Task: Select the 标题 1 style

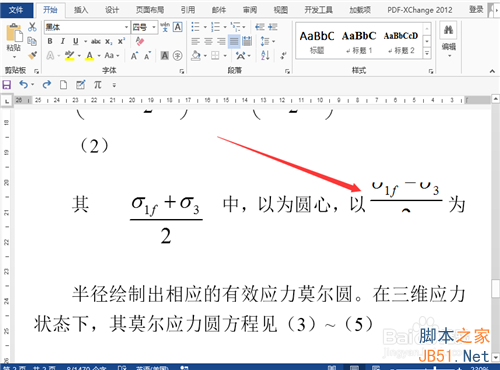Action: coord(359,42)
